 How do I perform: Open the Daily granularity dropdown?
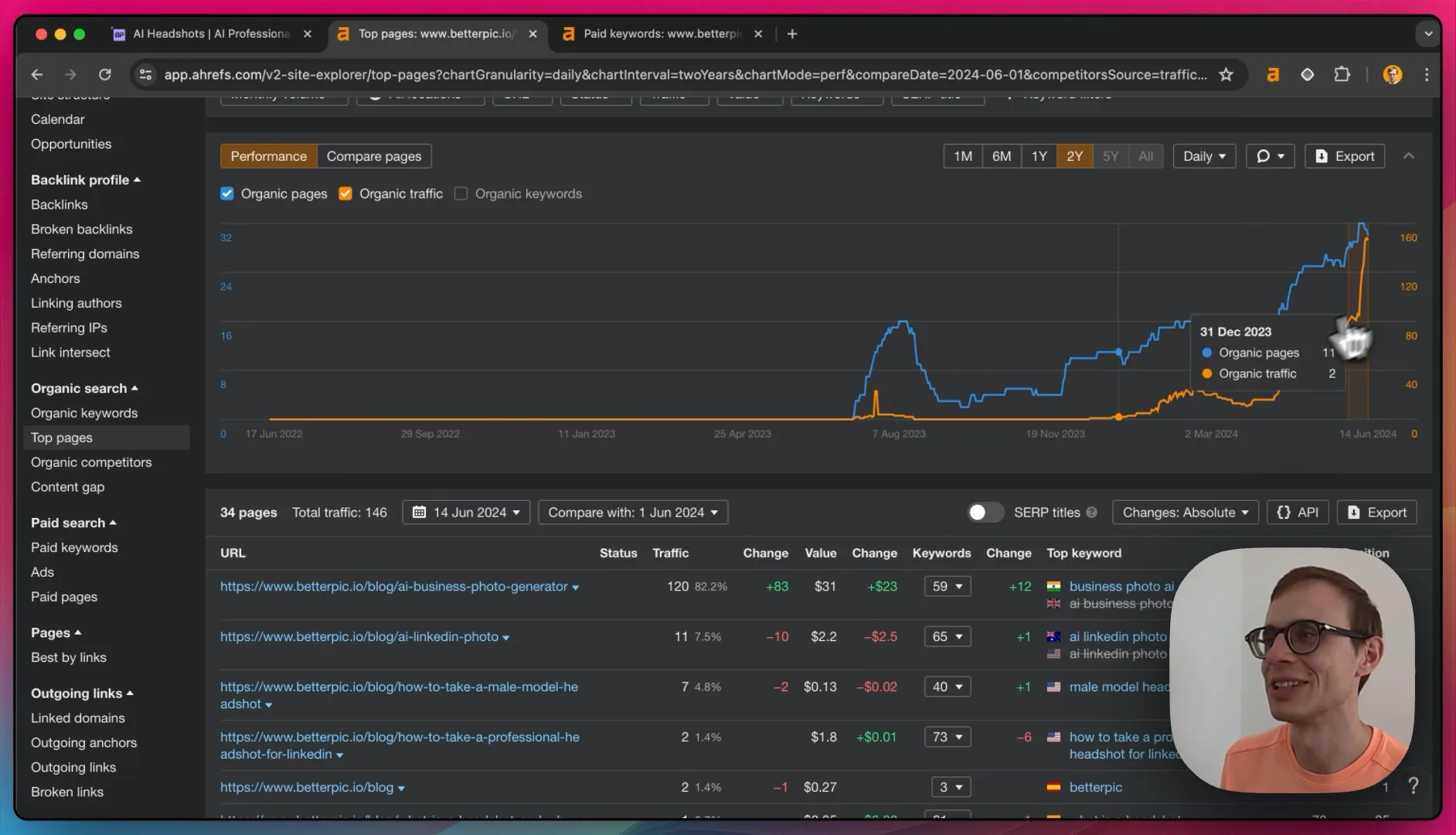[x=1204, y=156]
